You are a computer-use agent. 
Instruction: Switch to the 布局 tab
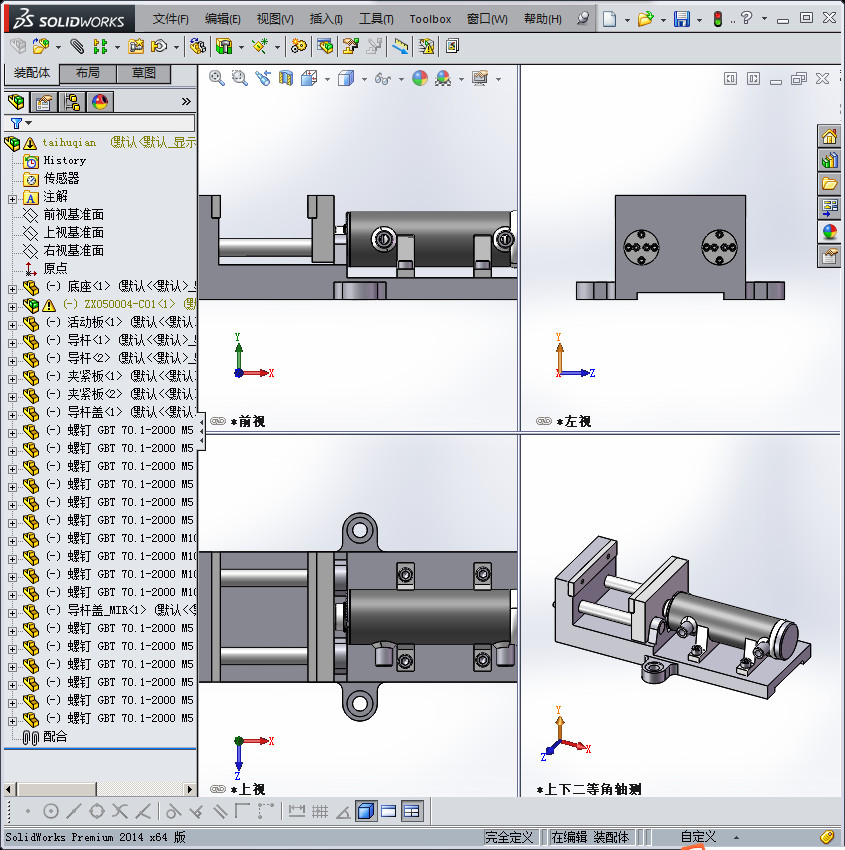point(87,73)
